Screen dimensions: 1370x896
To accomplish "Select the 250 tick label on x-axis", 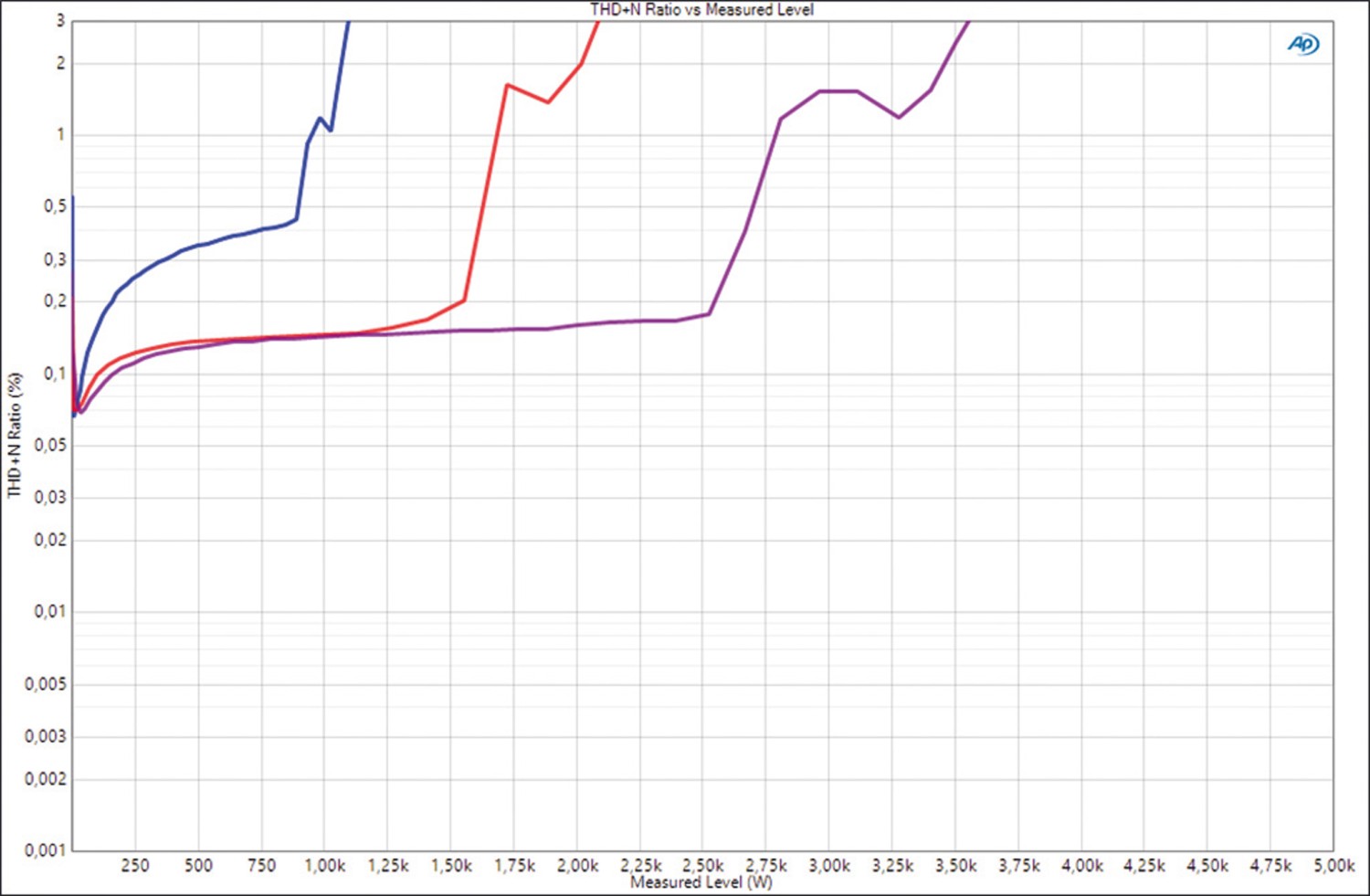I will [x=135, y=865].
